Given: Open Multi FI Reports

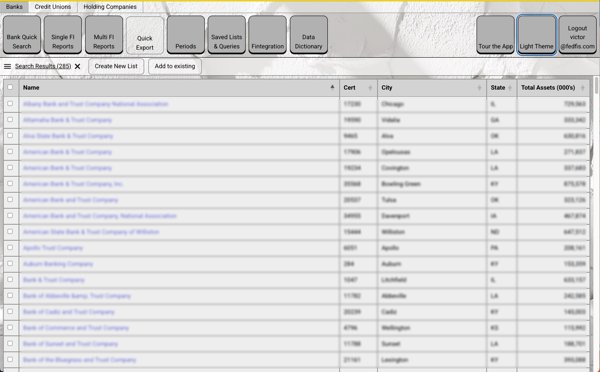Looking at the screenshot, I should [104, 35].
